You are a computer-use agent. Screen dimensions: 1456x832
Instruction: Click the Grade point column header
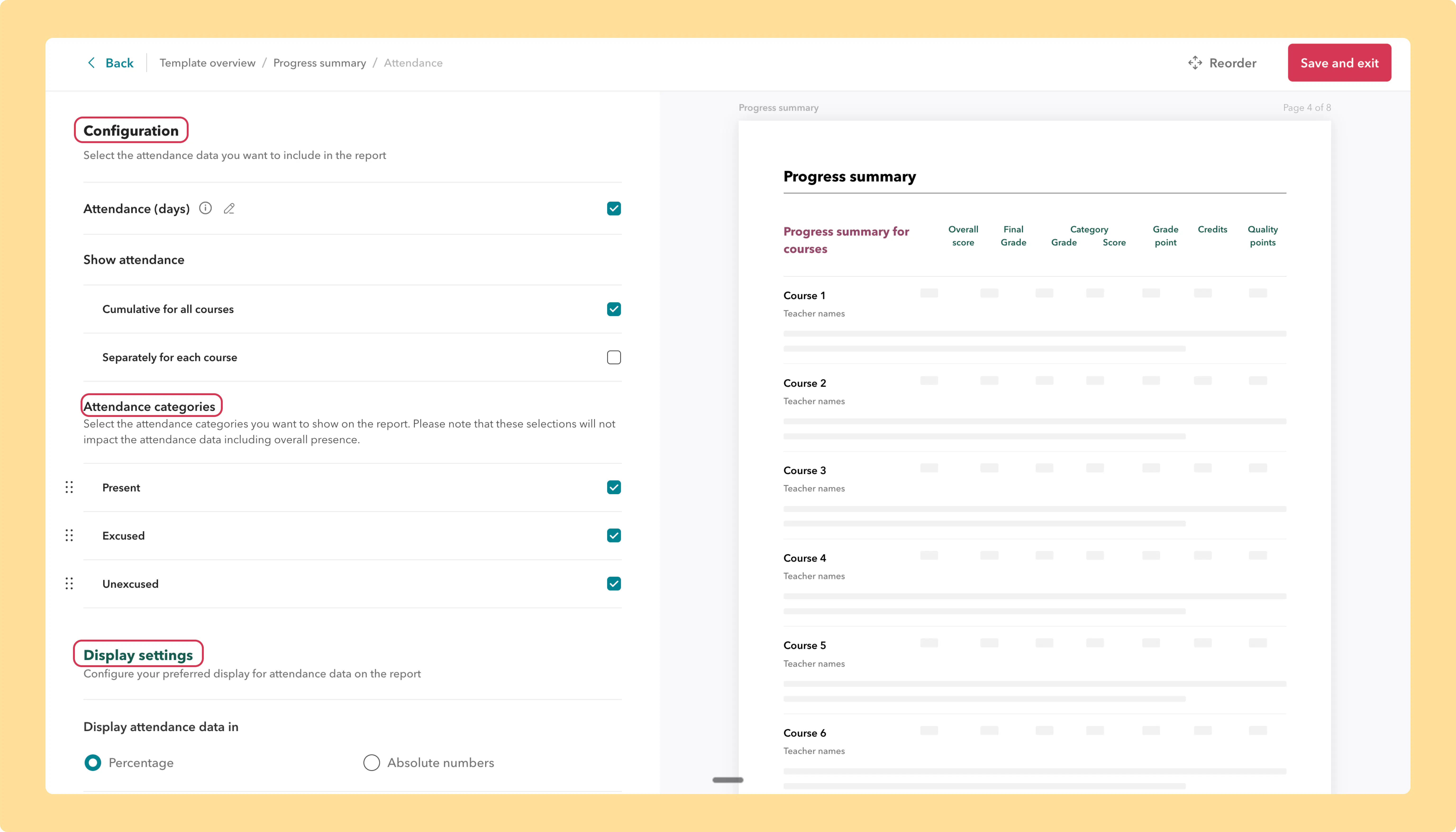coord(1165,236)
